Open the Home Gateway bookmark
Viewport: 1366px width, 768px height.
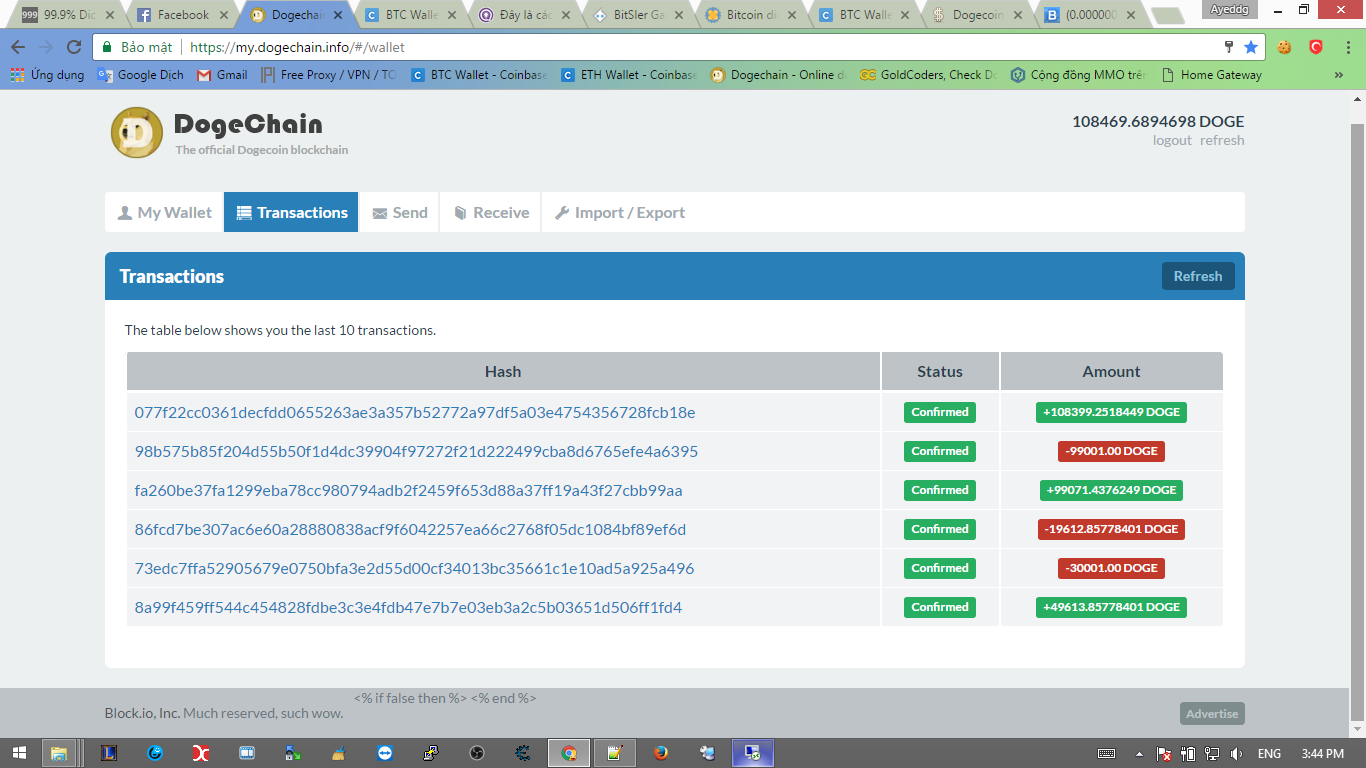1211,75
